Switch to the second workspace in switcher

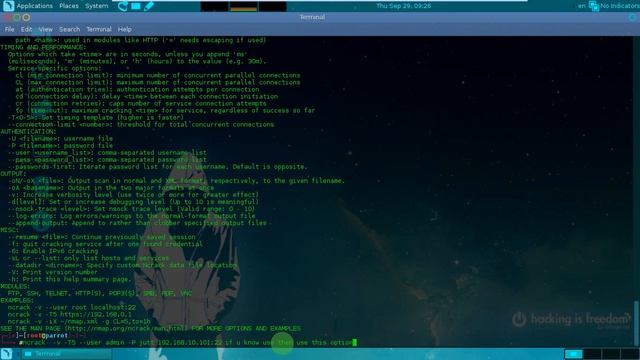(592, 354)
